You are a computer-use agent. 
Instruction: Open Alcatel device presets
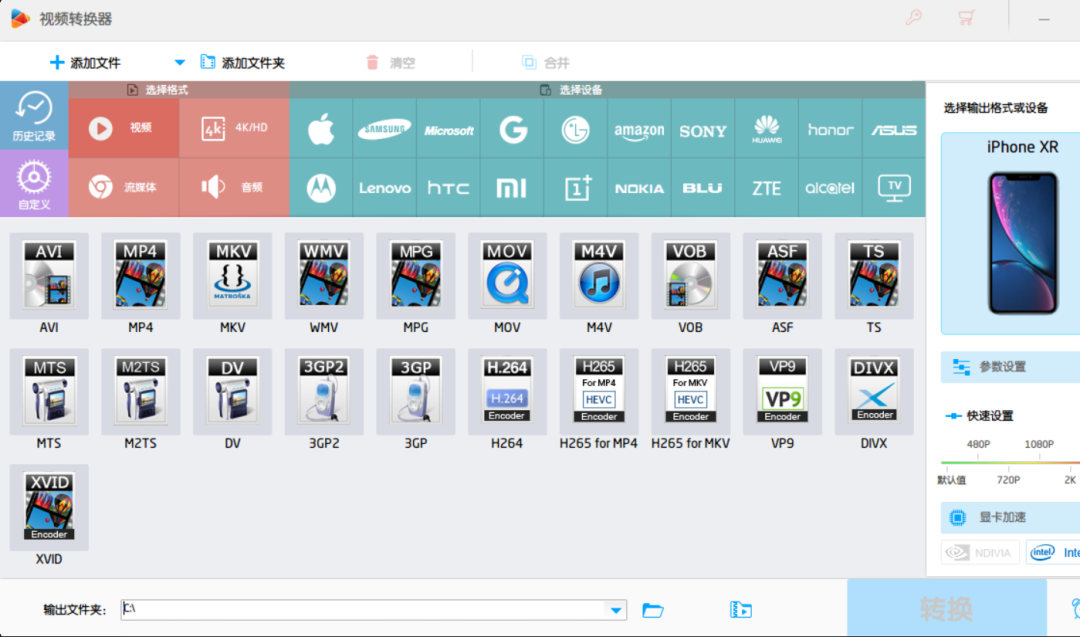click(830, 187)
